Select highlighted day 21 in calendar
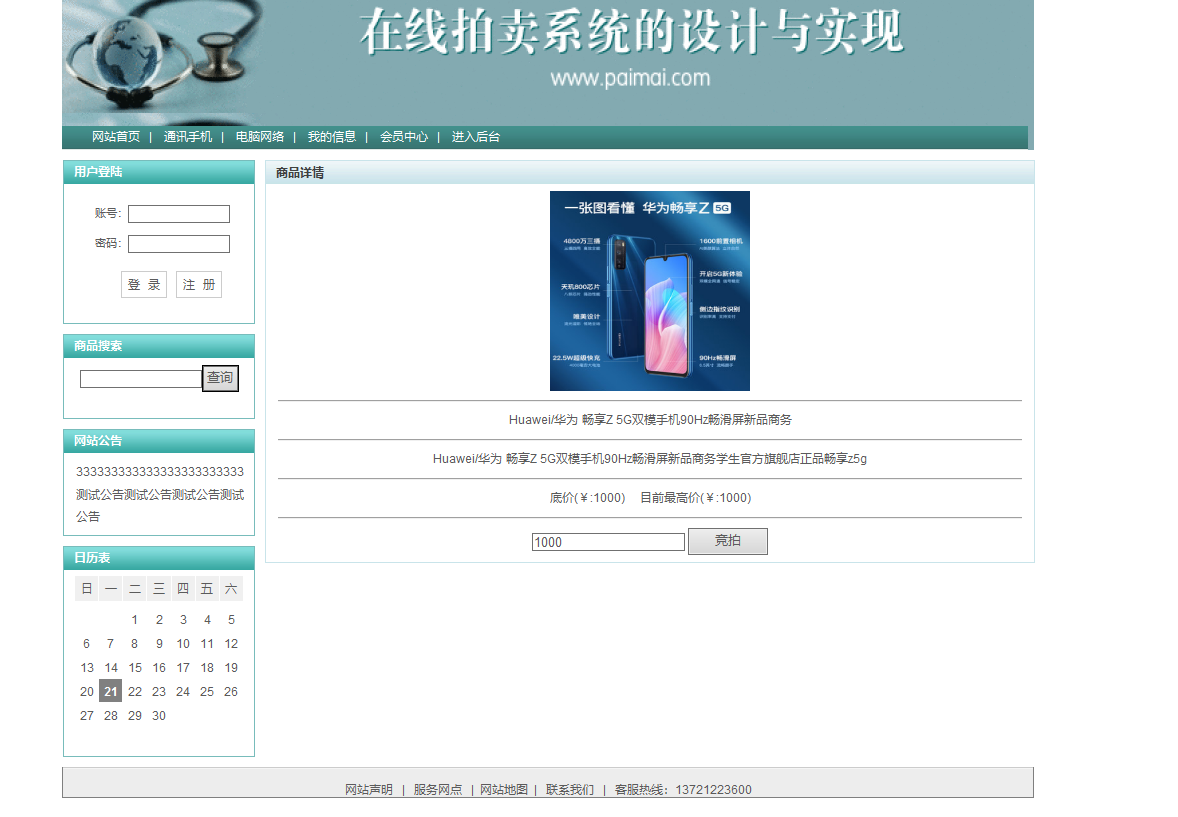Image resolution: width=1178 pixels, height=817 pixels. click(x=111, y=691)
